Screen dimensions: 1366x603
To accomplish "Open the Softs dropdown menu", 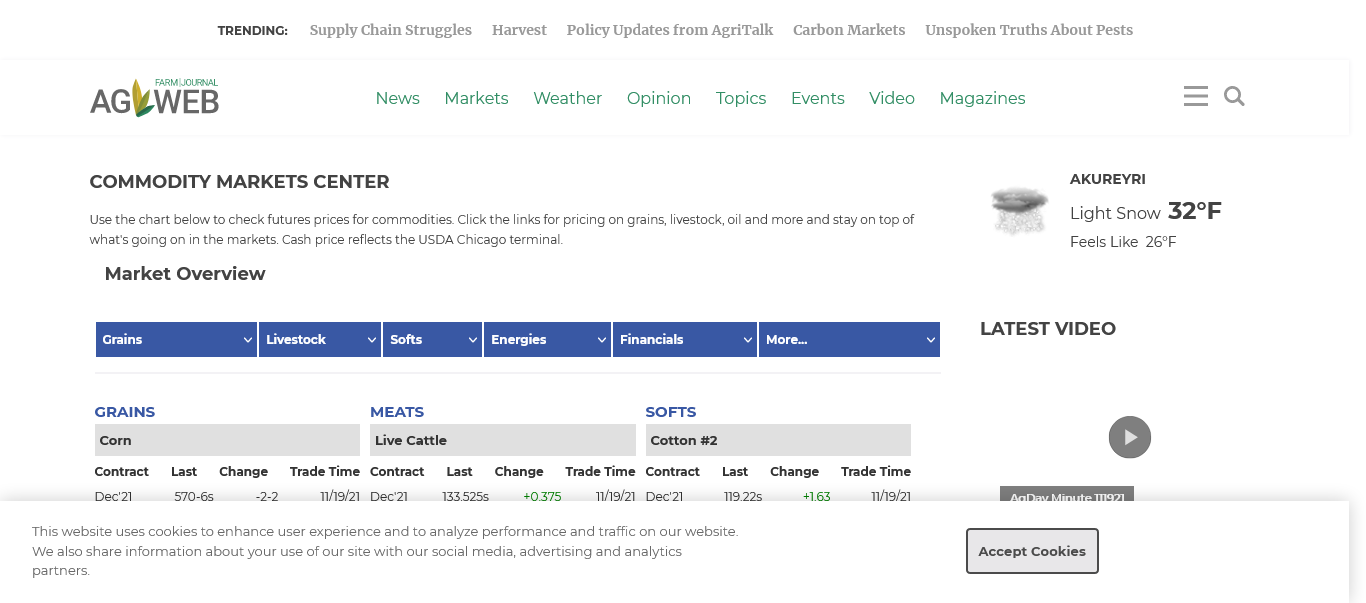I will pyautogui.click(x=432, y=339).
